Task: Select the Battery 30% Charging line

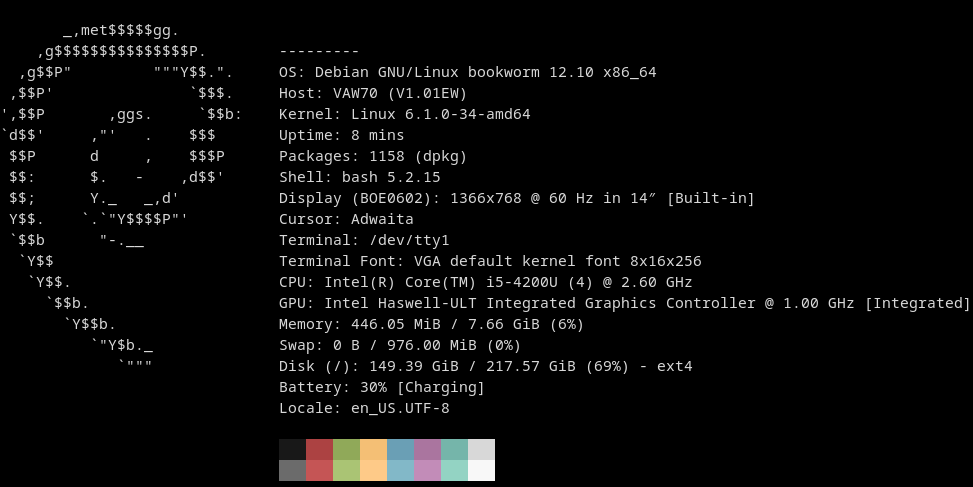Action: 382,387
